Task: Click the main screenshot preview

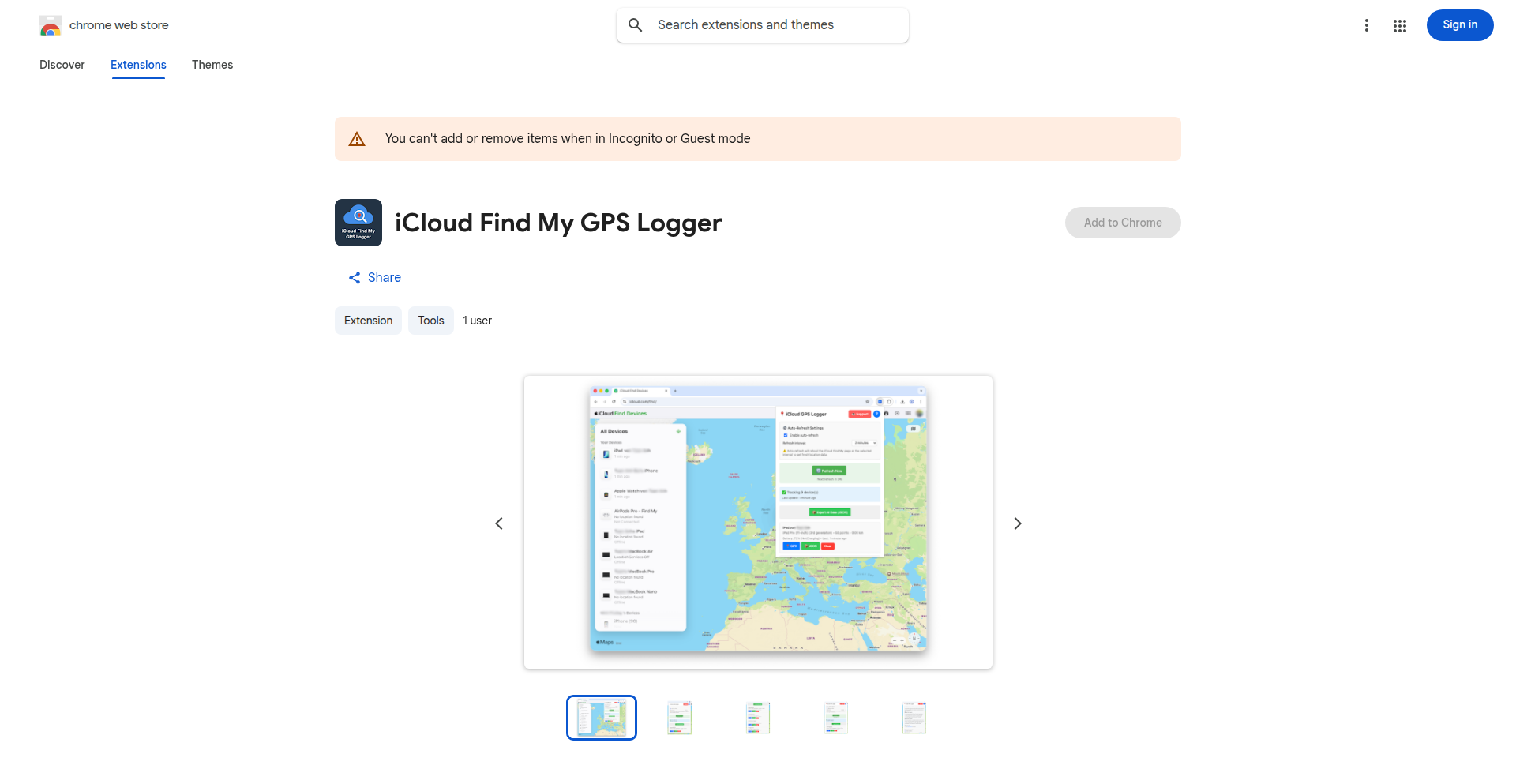Action: (757, 522)
